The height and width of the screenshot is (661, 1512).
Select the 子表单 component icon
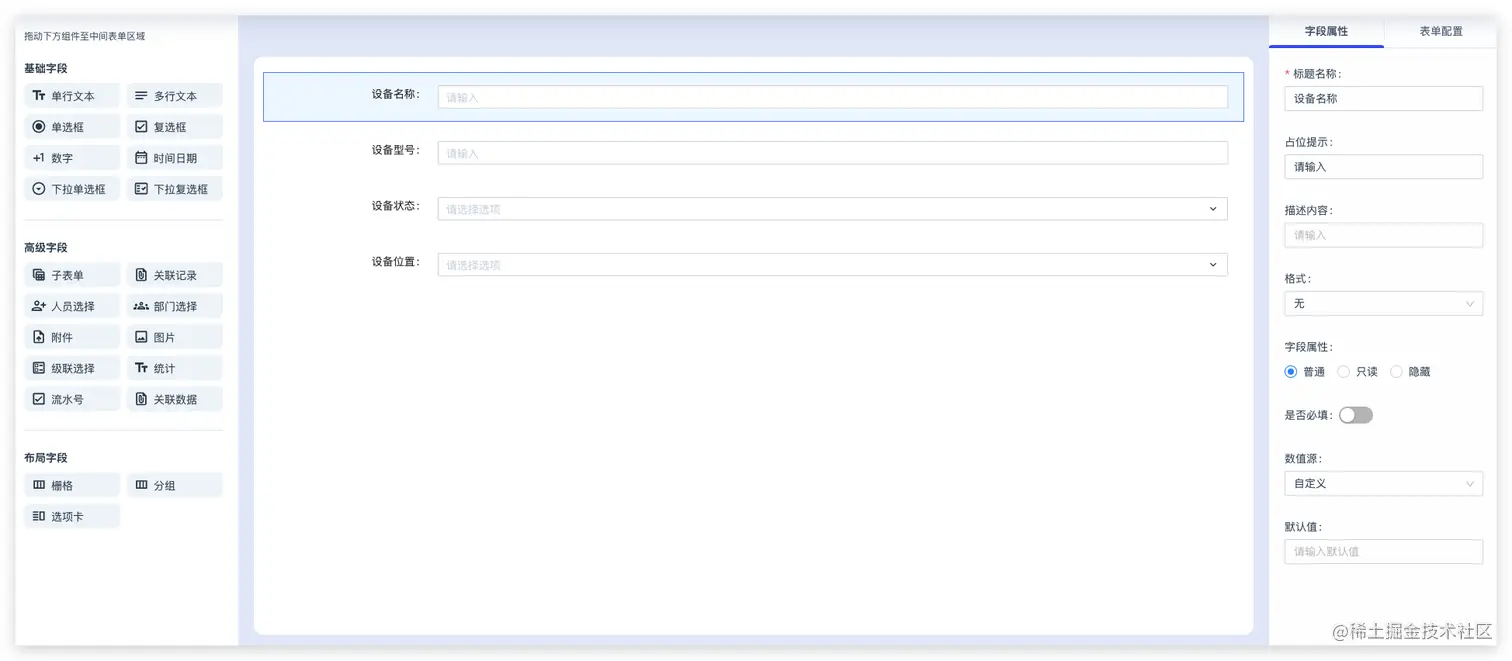[39, 275]
